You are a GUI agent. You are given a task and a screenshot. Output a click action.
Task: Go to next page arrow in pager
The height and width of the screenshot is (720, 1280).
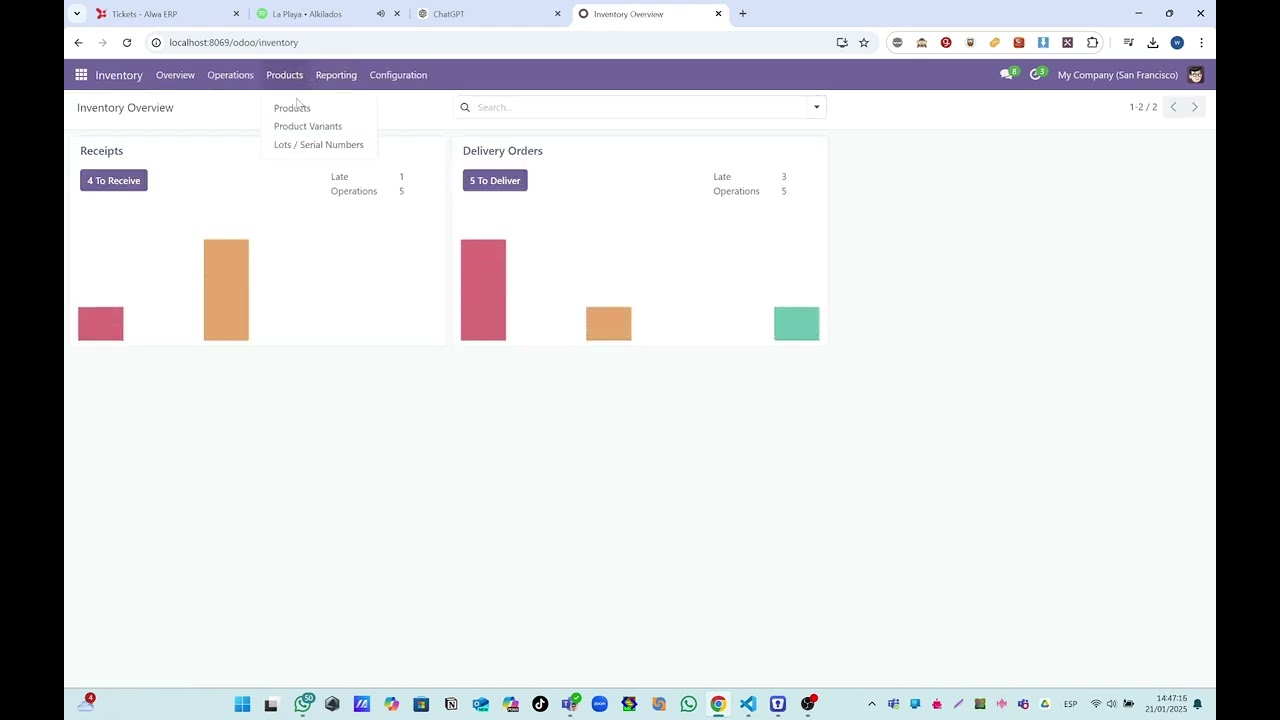coord(1194,107)
